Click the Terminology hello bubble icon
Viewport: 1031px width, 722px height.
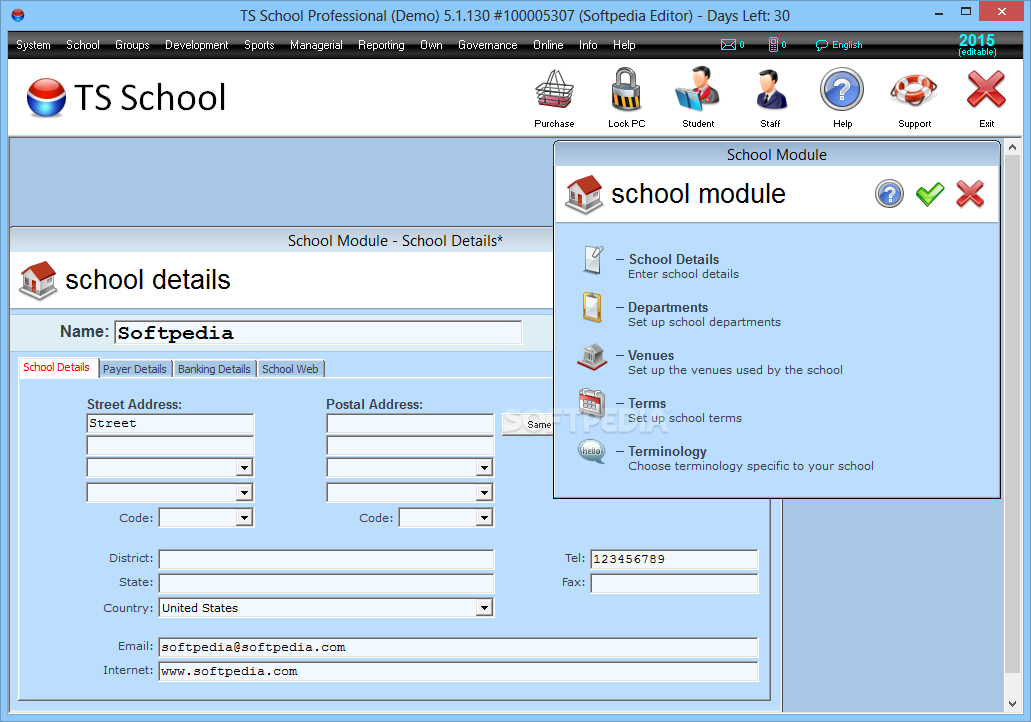pyautogui.click(x=591, y=452)
